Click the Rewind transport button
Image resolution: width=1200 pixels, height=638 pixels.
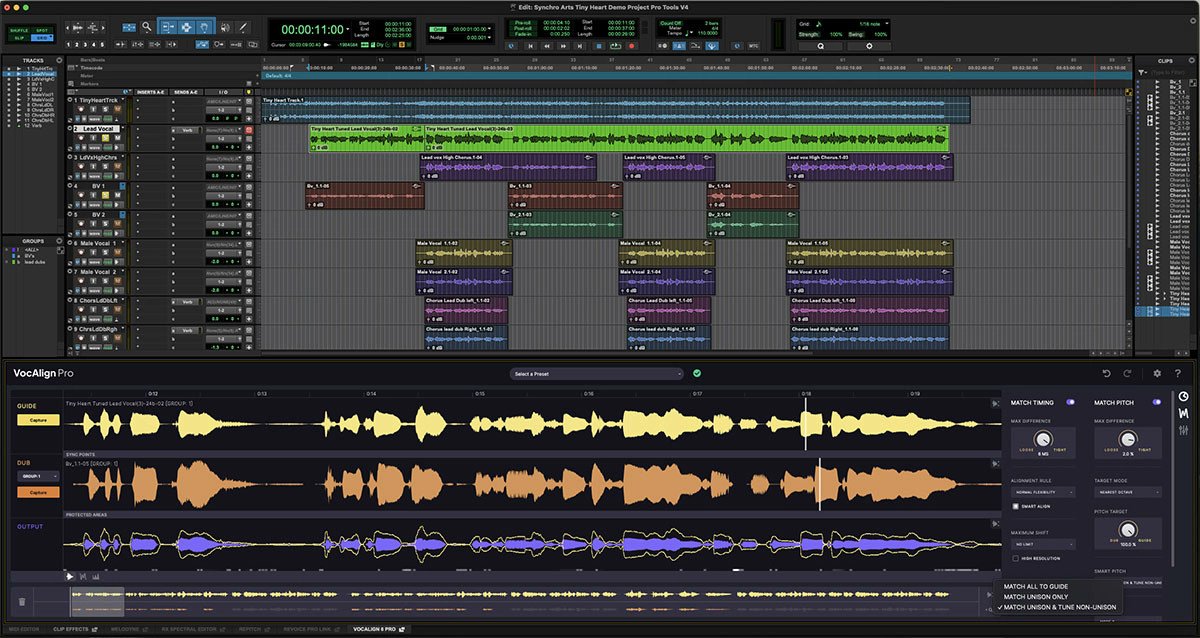[547, 45]
